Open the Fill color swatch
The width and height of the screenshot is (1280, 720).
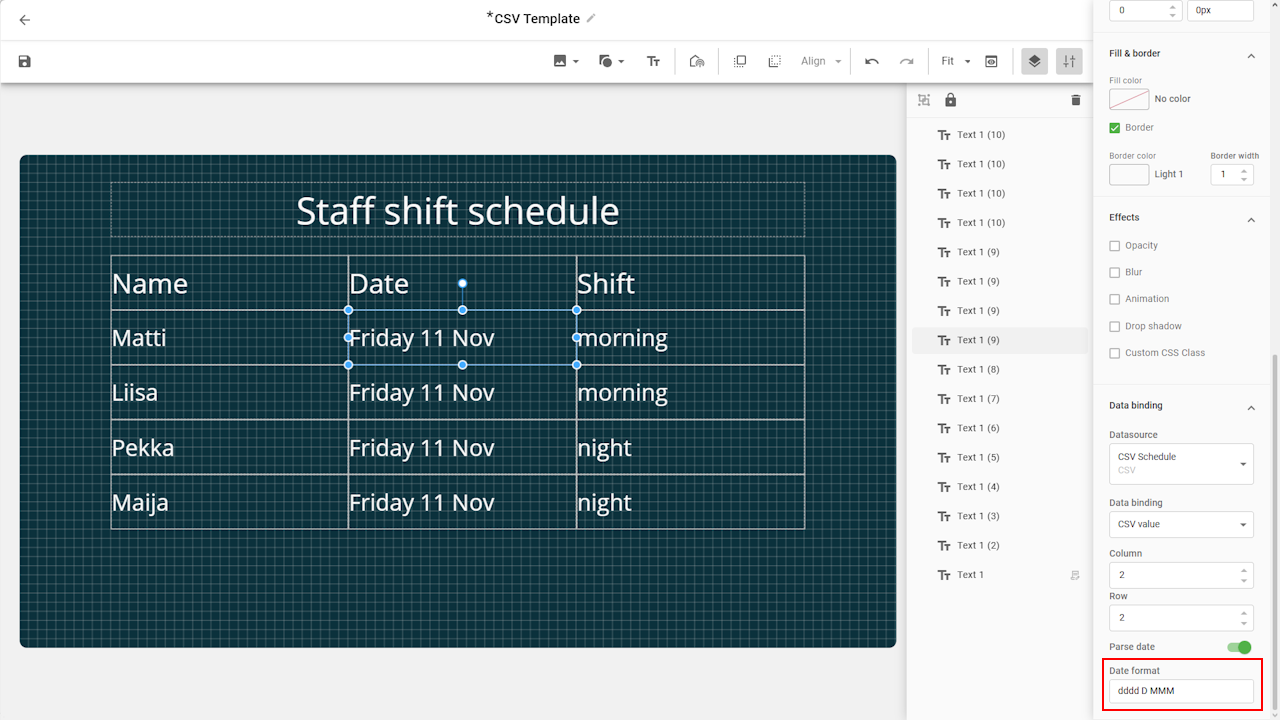1129,99
